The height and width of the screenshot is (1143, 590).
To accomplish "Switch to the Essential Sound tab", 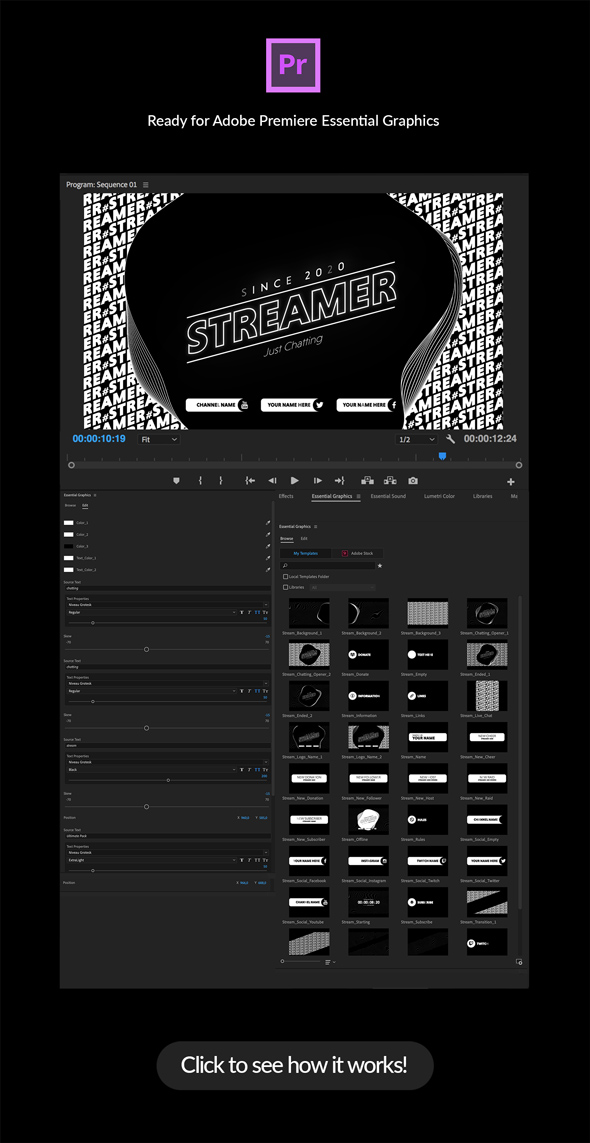I will tap(388, 496).
